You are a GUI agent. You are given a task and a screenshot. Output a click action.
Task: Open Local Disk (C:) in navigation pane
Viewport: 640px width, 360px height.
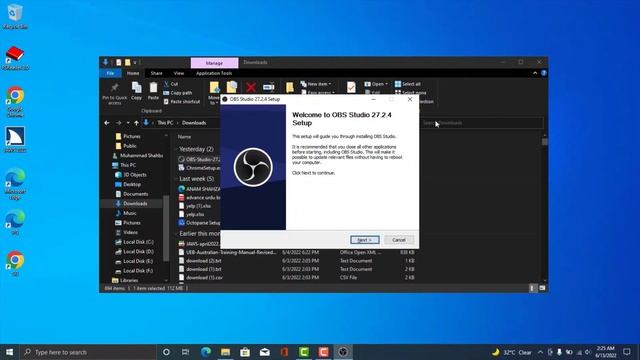pos(134,242)
